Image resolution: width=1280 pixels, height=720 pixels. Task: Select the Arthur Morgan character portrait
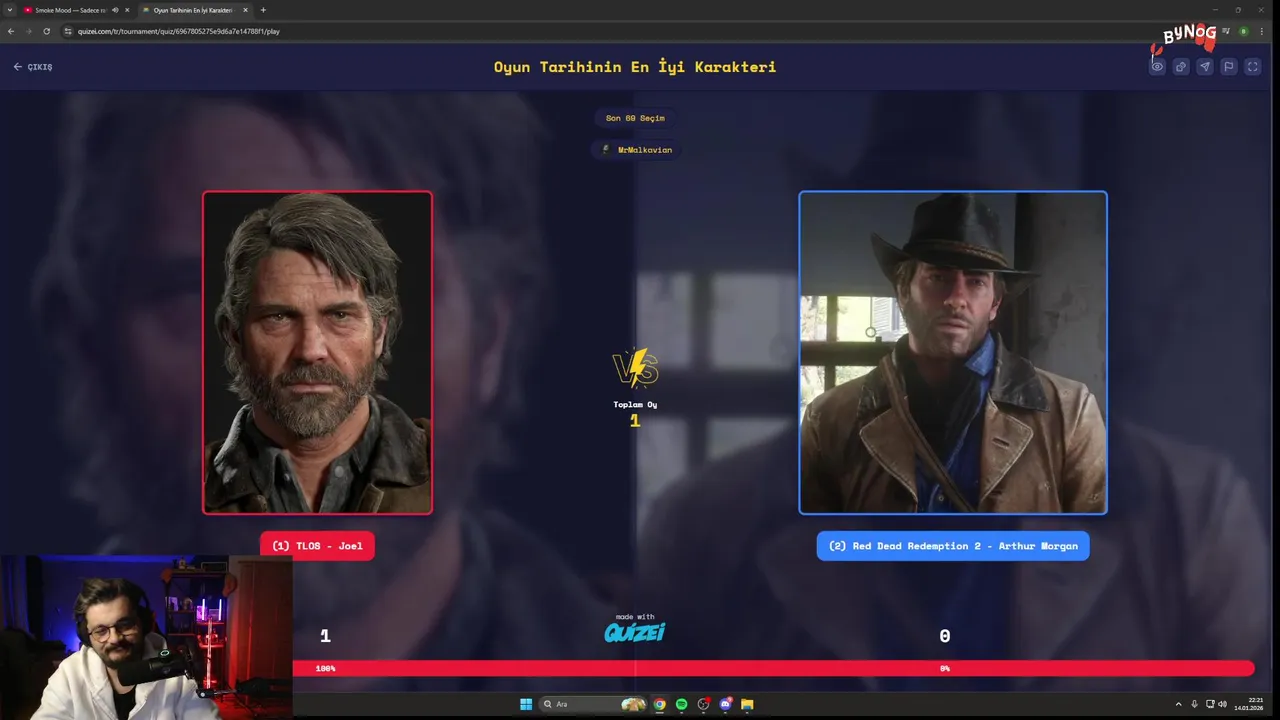(953, 353)
